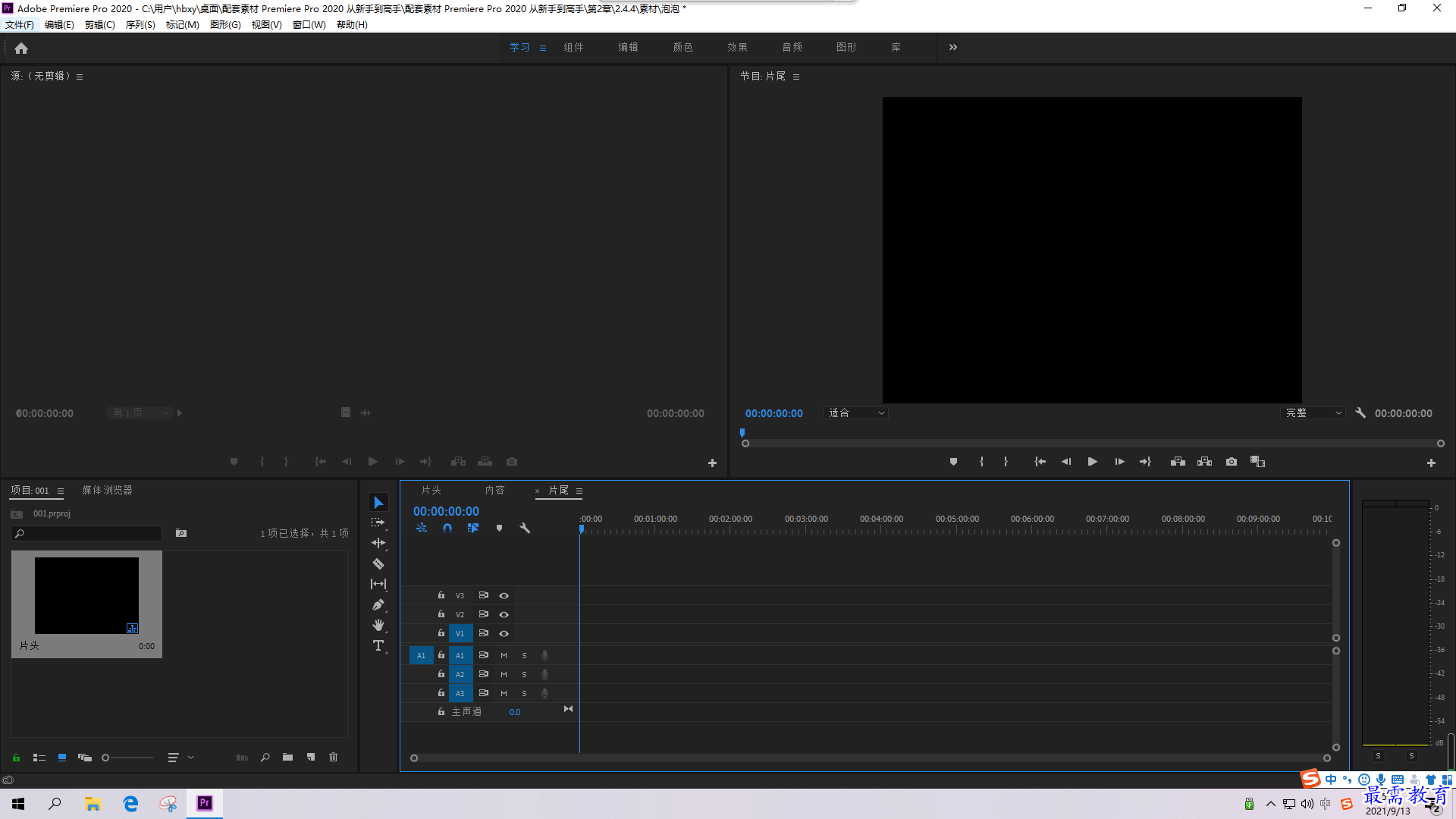Open timeline display settings wrench
1456x819 pixels.
tap(525, 528)
